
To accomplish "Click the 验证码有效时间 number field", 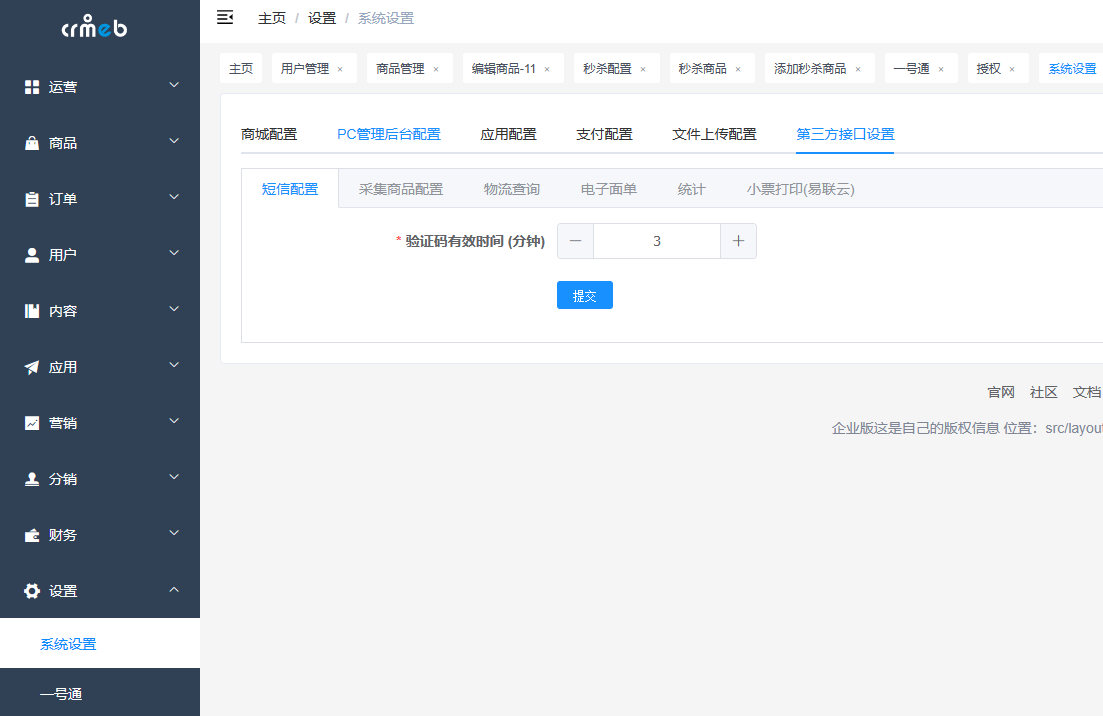I will (657, 241).
